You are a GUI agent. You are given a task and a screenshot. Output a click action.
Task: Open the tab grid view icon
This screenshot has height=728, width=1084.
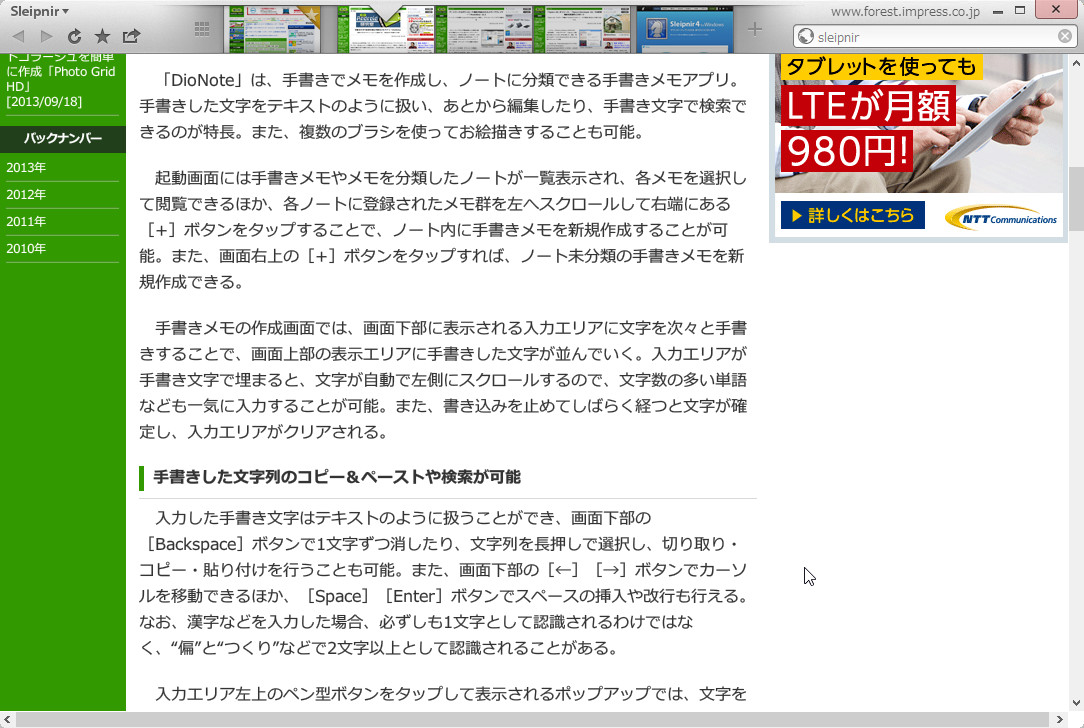200,28
